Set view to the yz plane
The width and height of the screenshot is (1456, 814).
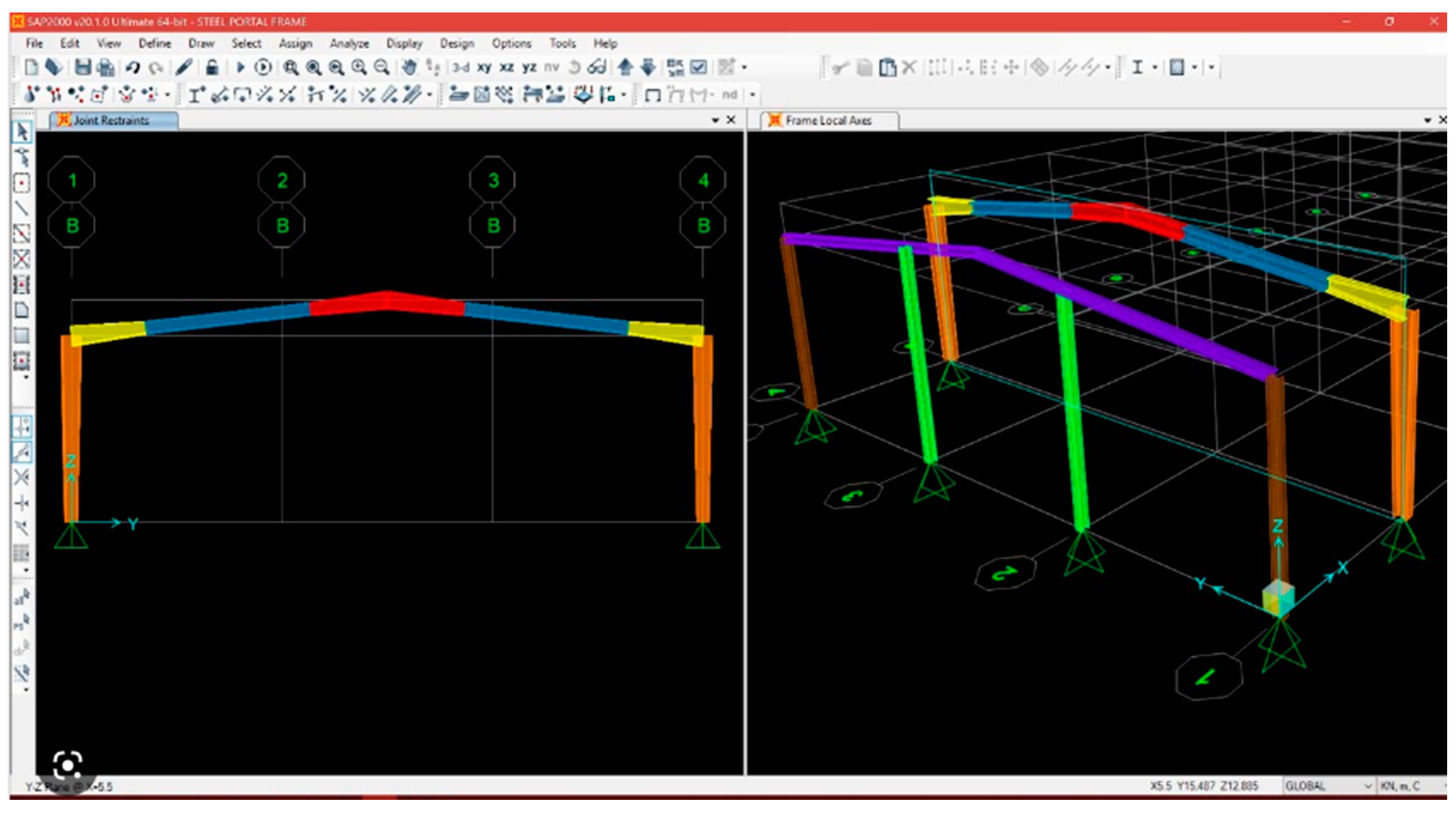coord(529,68)
